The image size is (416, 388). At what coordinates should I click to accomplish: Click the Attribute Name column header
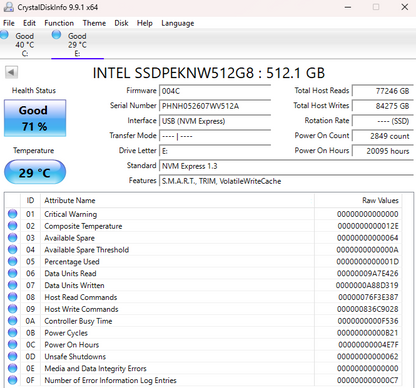tap(177, 200)
